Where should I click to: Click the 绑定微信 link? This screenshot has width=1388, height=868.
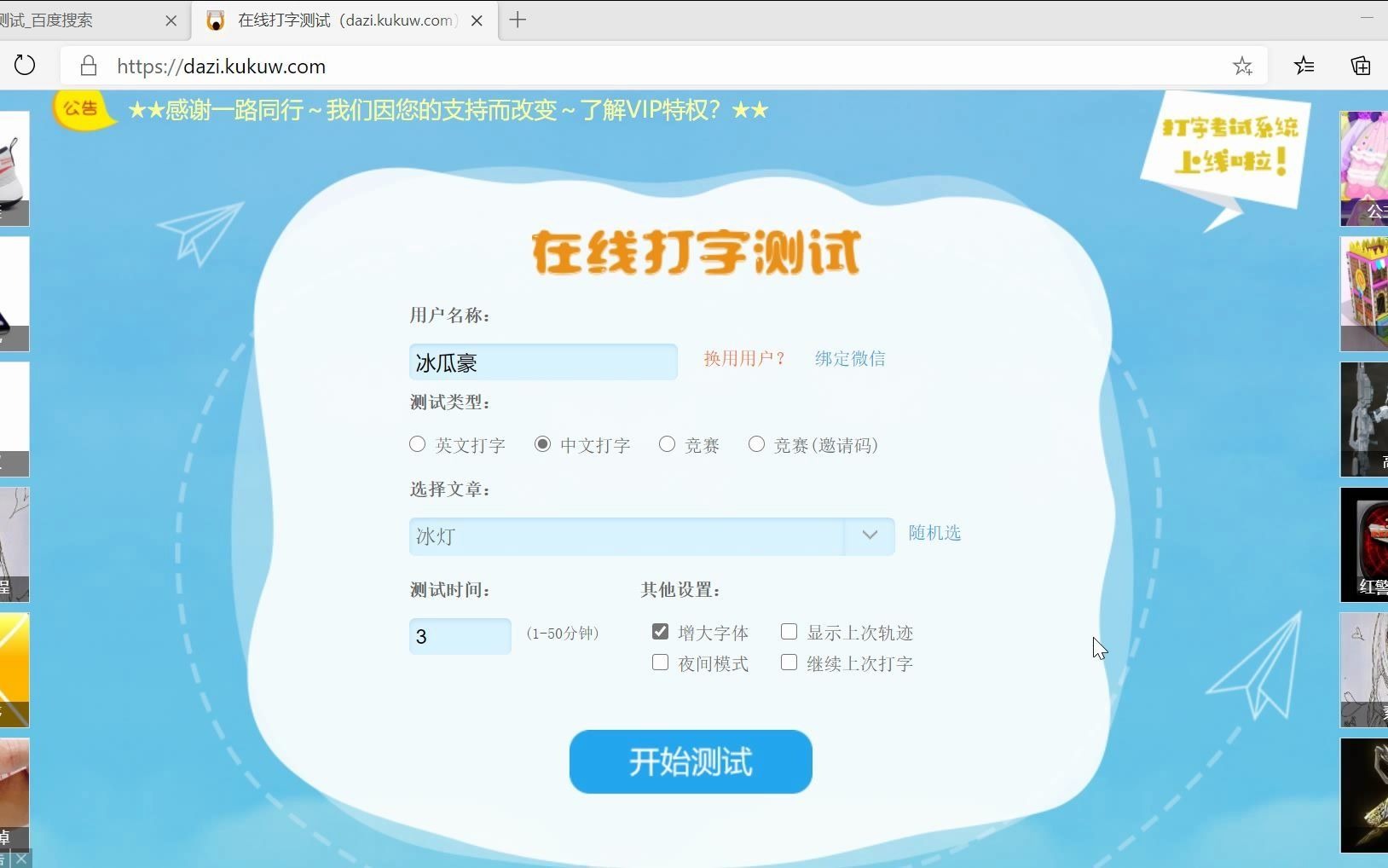coord(850,358)
